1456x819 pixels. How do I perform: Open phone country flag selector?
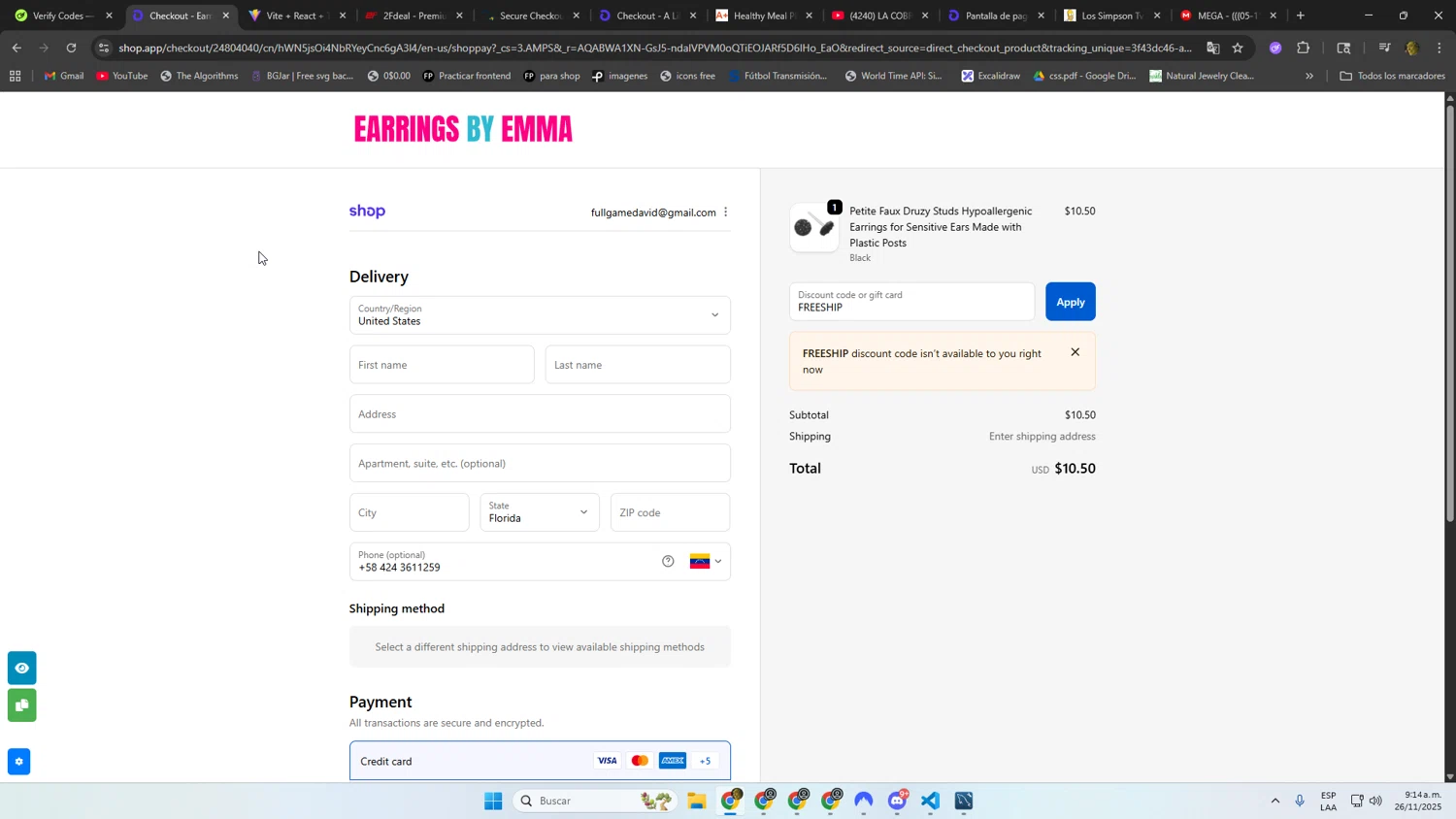[706, 561]
